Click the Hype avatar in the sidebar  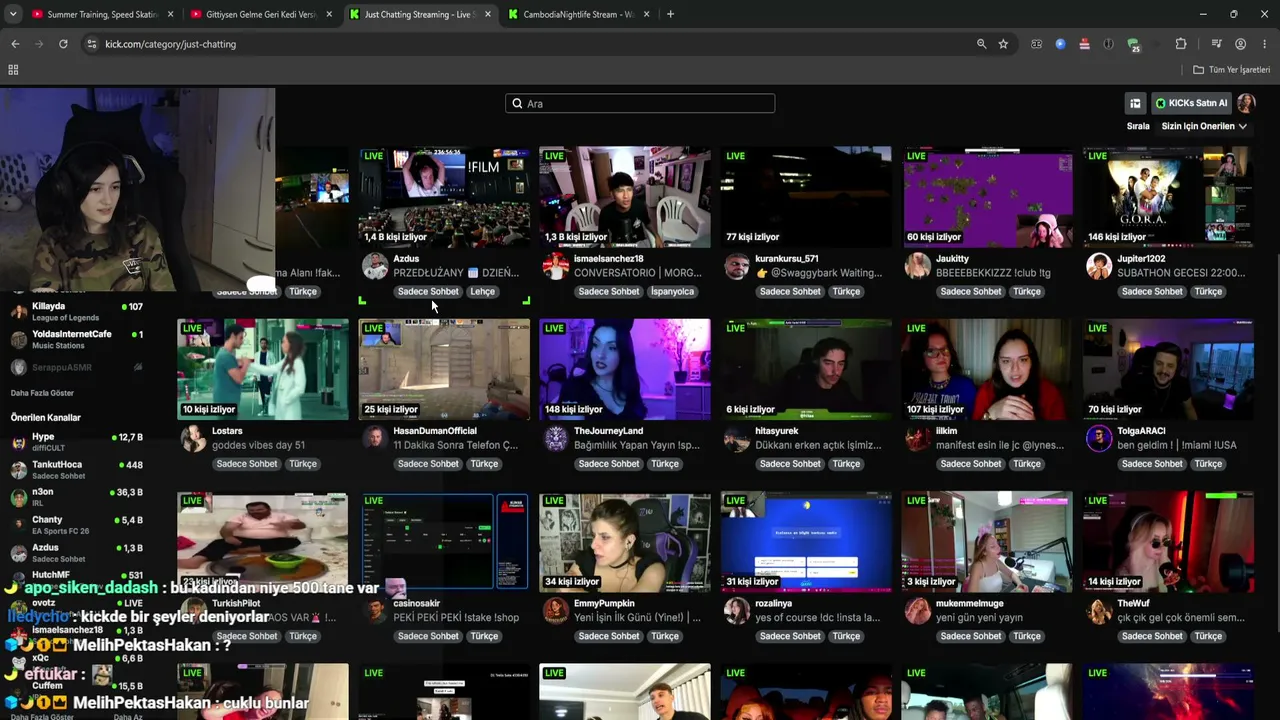[18, 442]
